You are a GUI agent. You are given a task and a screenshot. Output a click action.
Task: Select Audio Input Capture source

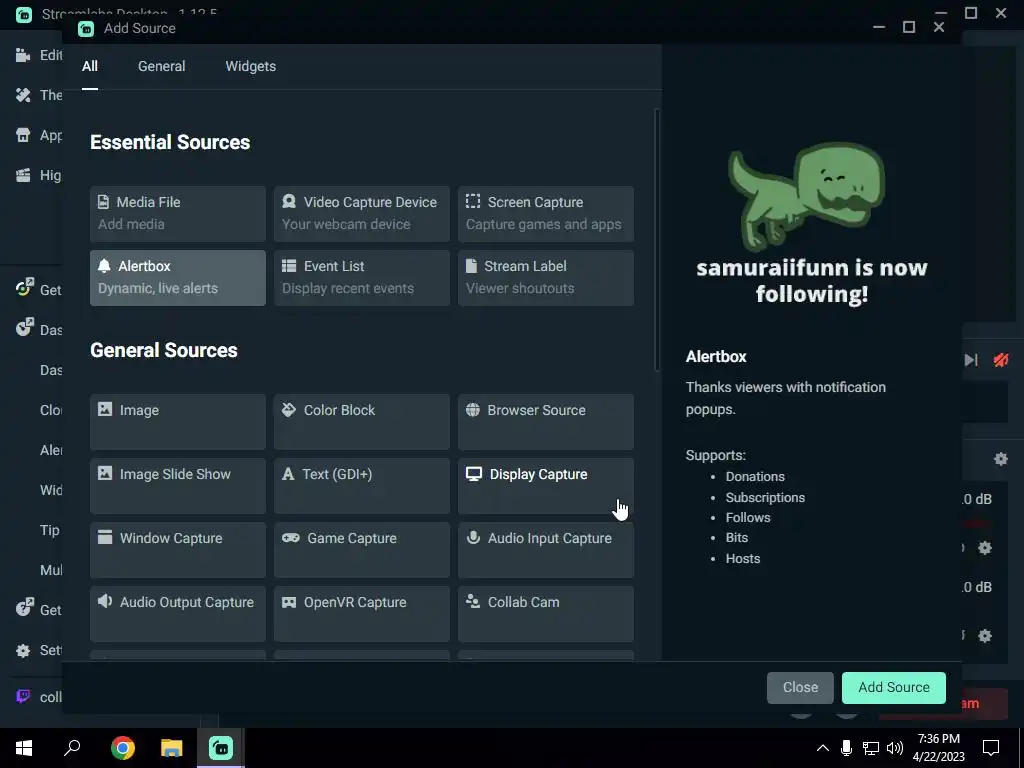546,549
